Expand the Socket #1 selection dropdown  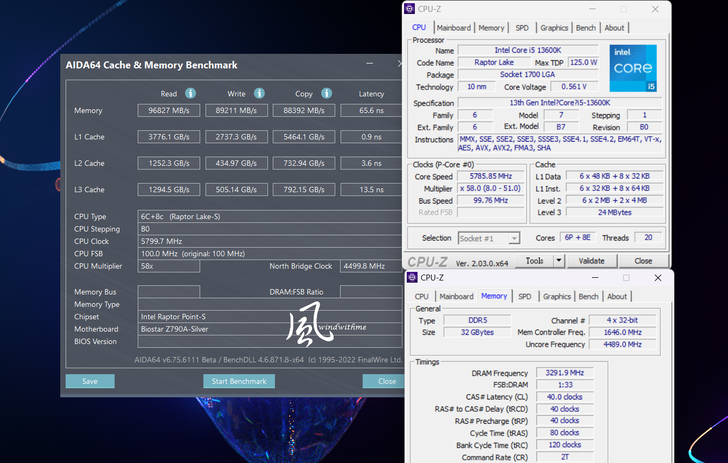click(514, 238)
